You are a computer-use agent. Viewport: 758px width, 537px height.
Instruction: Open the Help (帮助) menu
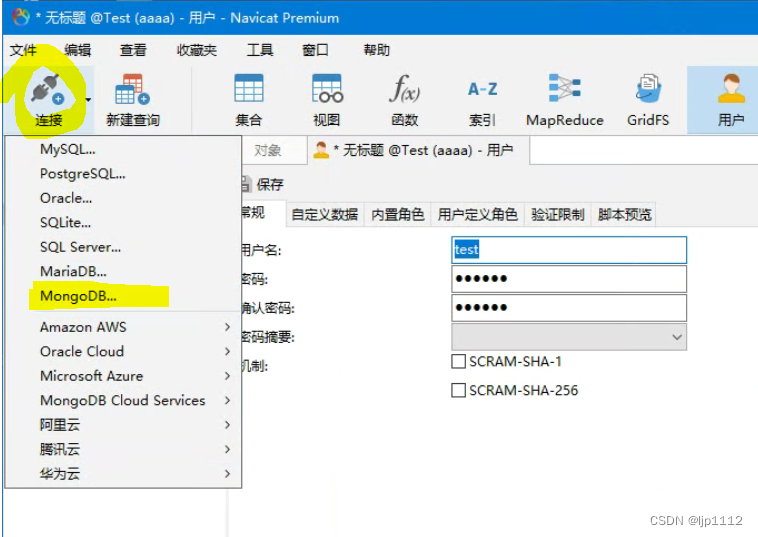click(377, 50)
